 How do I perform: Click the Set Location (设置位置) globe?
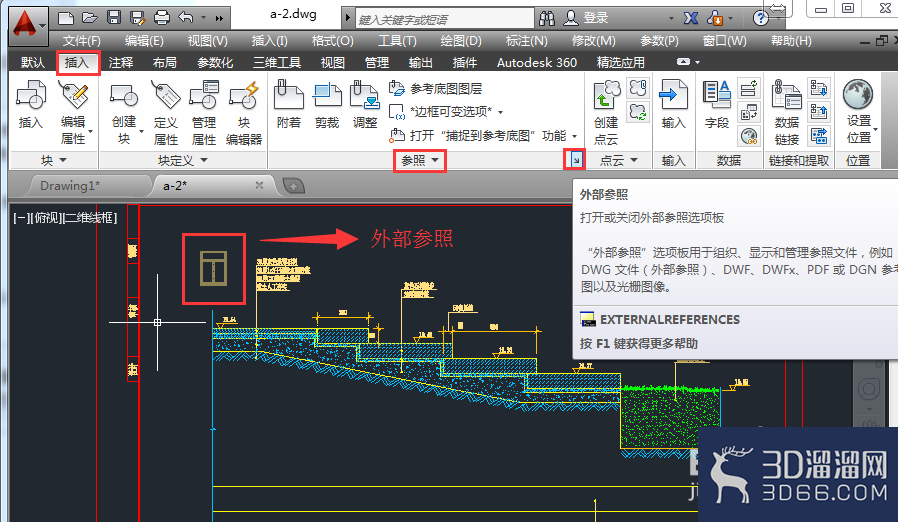(x=858, y=94)
